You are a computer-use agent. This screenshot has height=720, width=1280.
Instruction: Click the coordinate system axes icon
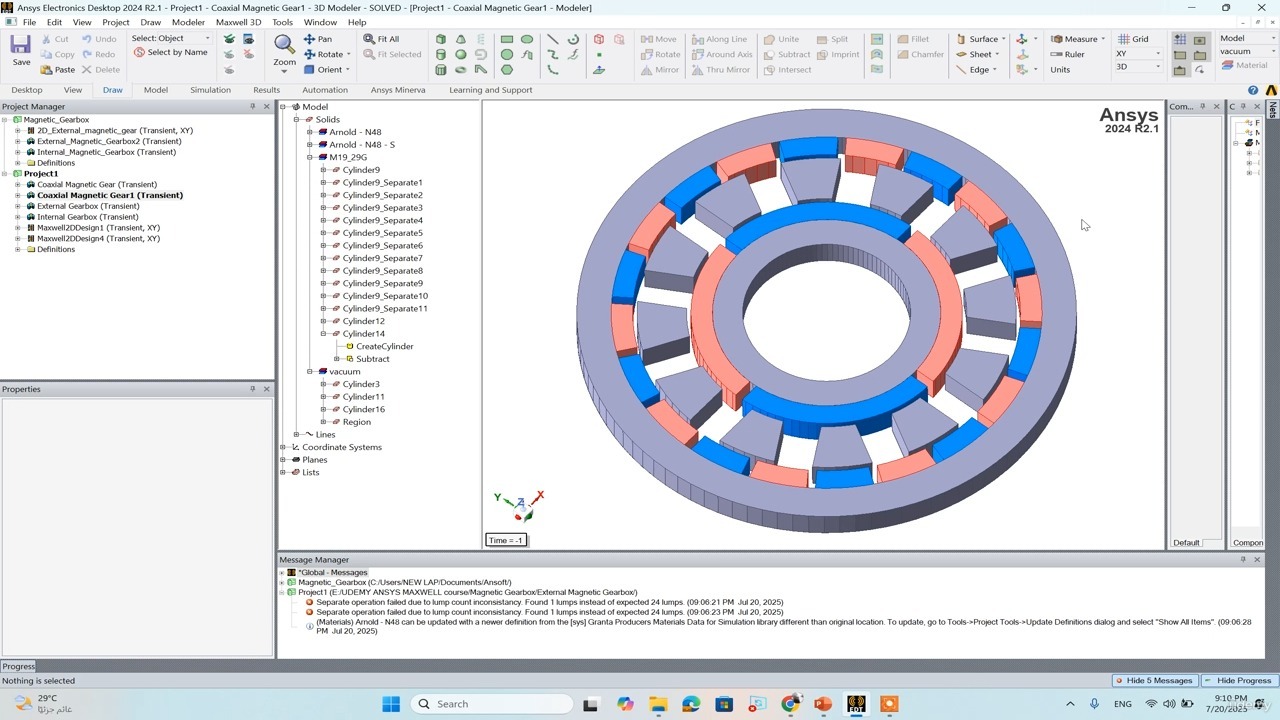pyautogui.click(x=1021, y=39)
